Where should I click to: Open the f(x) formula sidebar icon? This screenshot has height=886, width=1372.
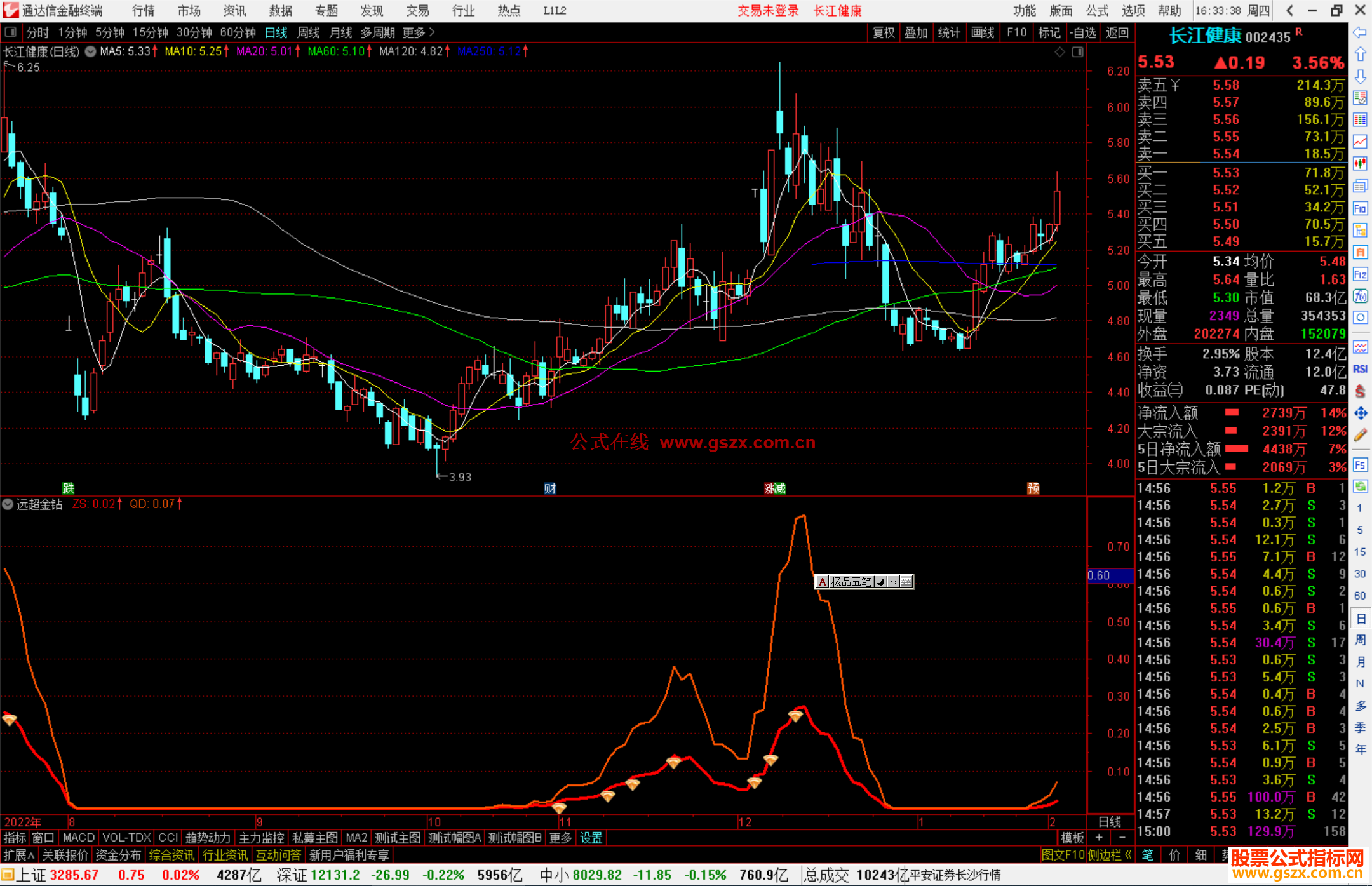(1360, 296)
